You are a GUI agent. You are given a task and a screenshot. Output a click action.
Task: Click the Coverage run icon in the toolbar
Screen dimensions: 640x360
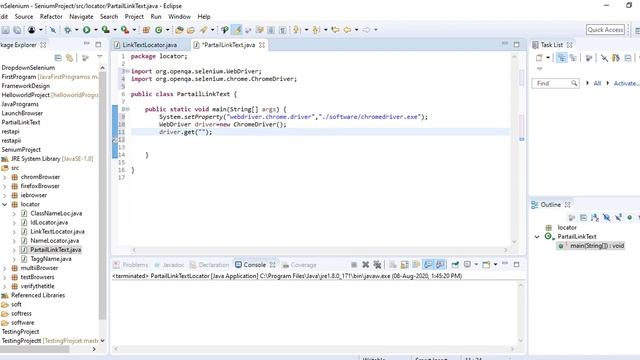(105, 30)
